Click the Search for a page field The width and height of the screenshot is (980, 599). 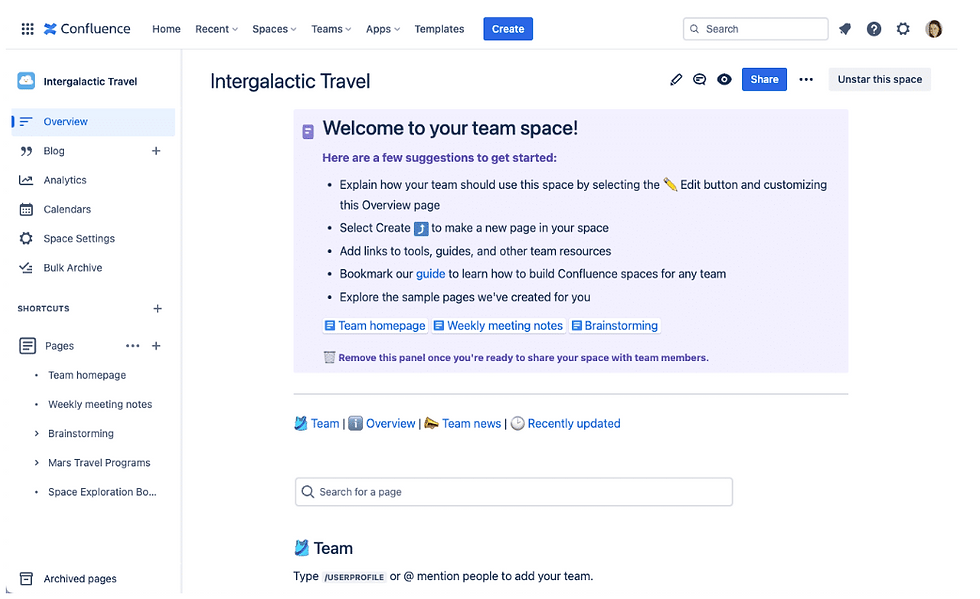pyautogui.click(x=514, y=492)
